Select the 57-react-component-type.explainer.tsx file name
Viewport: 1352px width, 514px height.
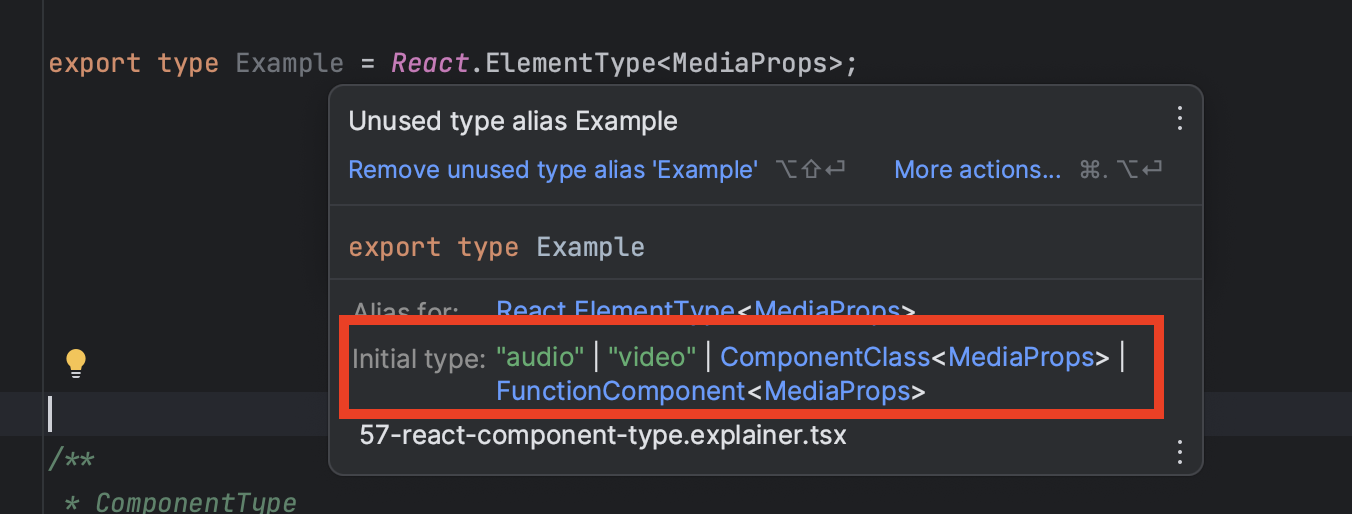coord(603,437)
